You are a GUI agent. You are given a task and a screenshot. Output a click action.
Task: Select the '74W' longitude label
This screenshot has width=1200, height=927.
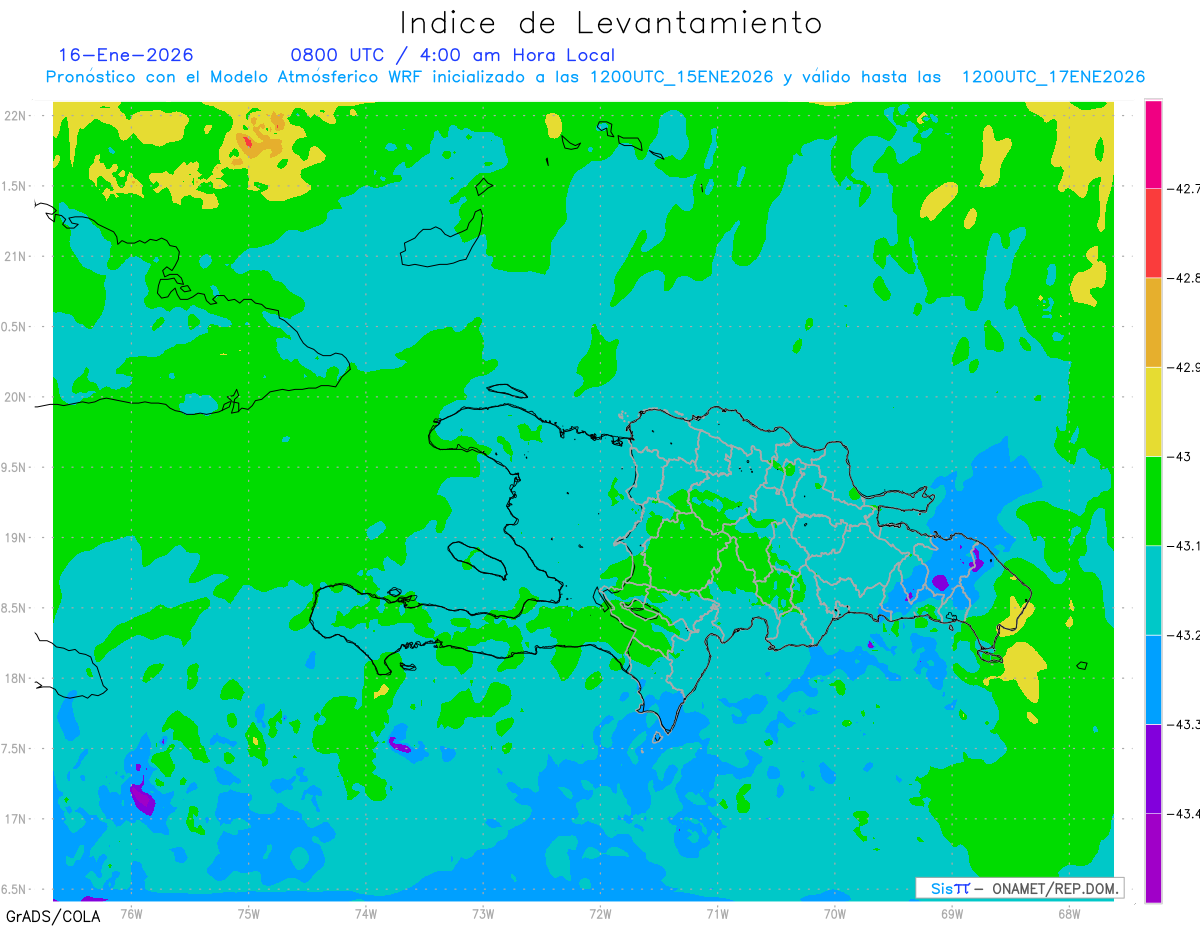click(366, 913)
